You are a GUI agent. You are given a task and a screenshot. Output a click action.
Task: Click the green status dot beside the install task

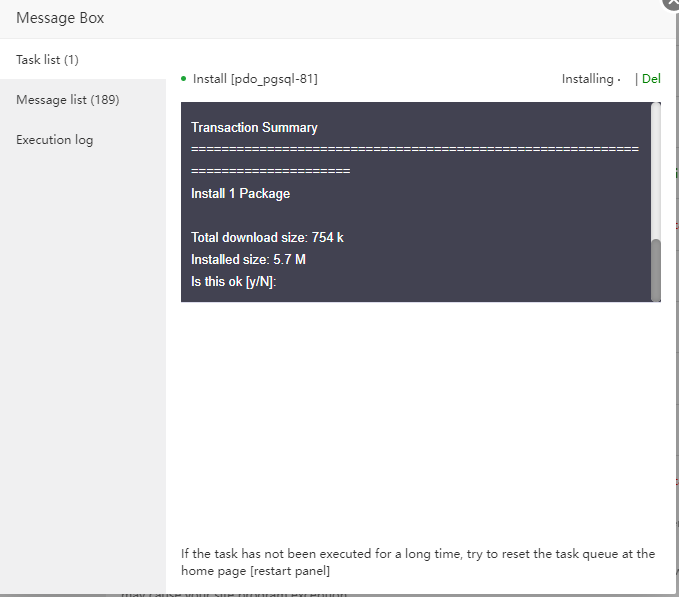184,78
